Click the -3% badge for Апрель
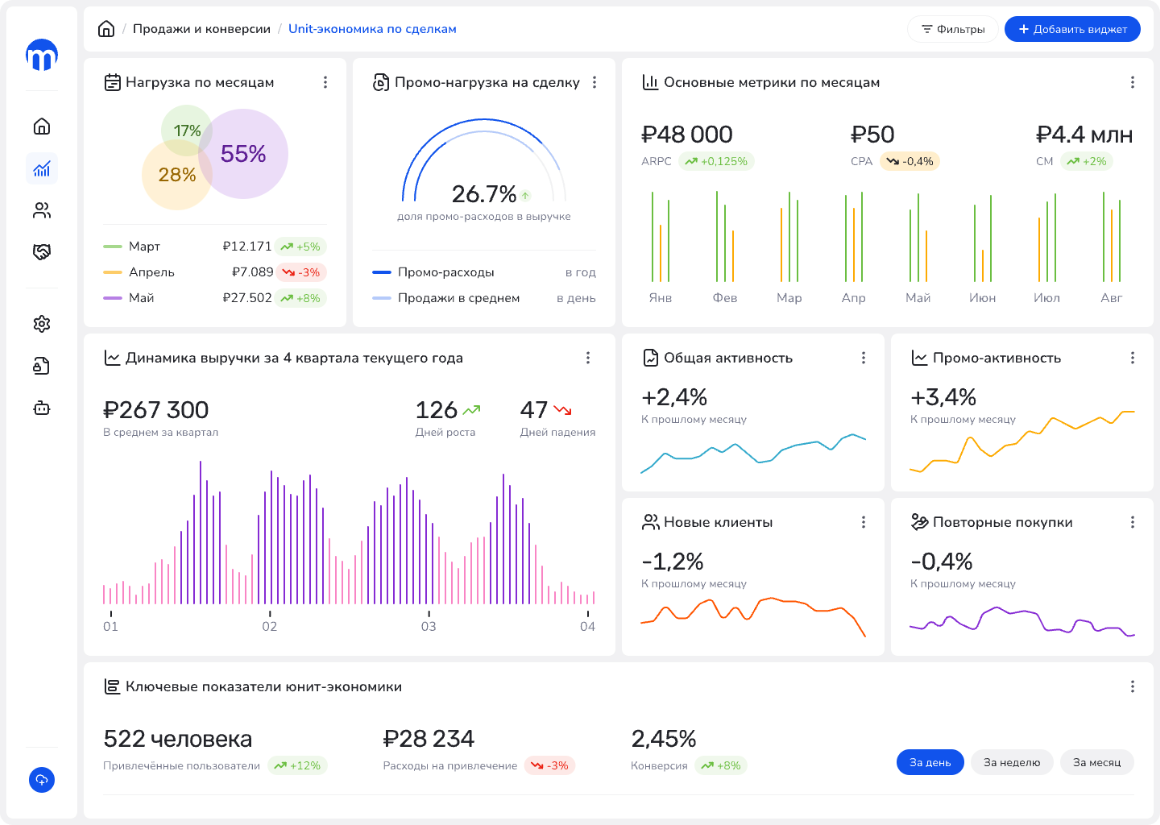Viewport: 1160px width, 825px height. tap(302, 272)
